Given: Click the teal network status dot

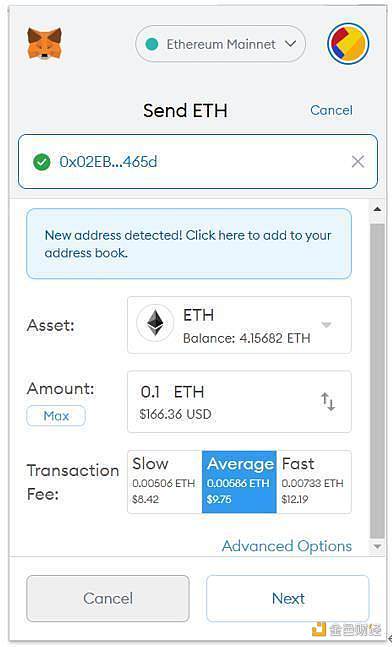Looking at the screenshot, I should (x=152, y=44).
